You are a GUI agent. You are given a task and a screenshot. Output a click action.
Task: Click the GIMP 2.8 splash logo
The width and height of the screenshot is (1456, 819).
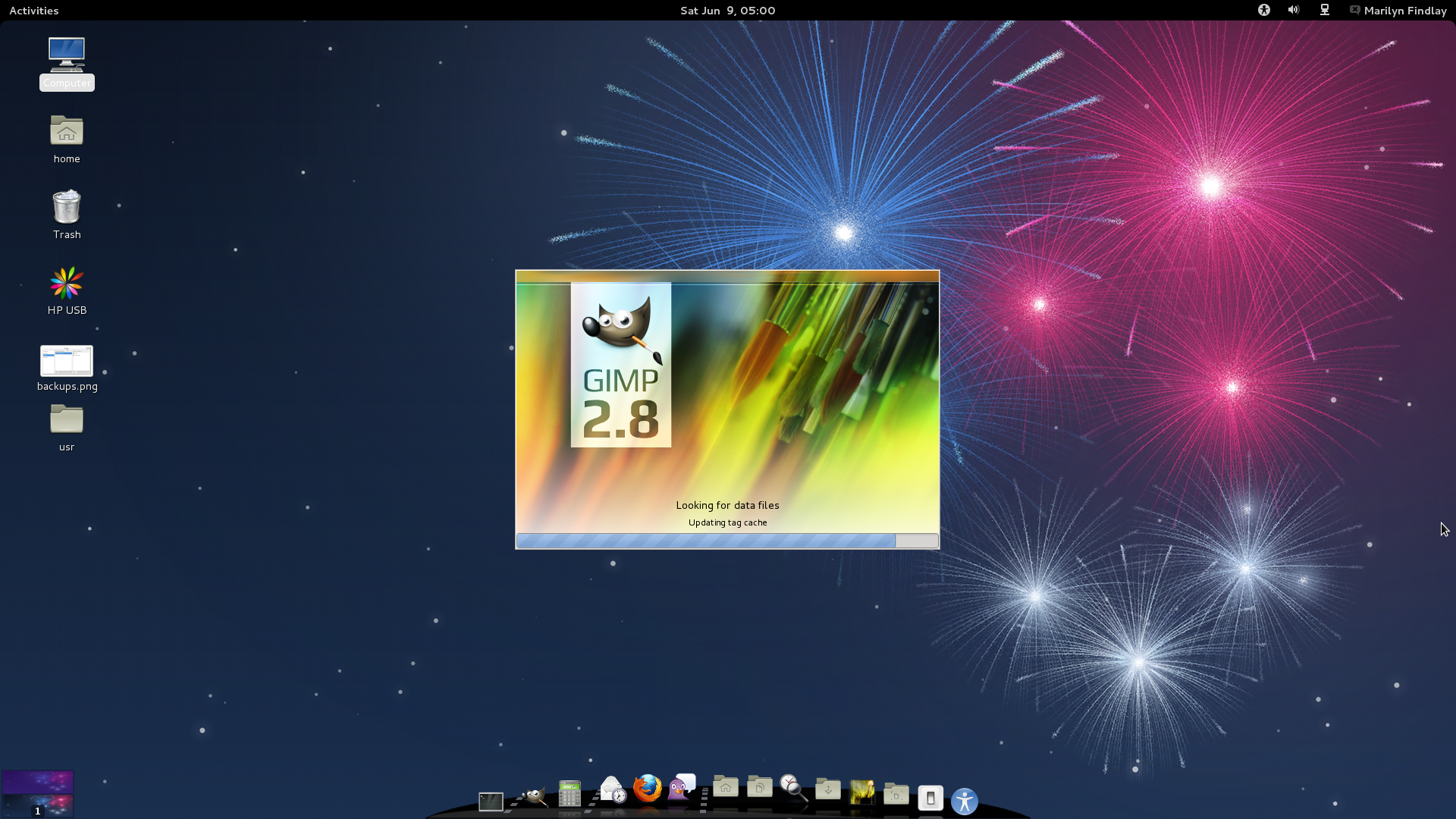coord(621,365)
